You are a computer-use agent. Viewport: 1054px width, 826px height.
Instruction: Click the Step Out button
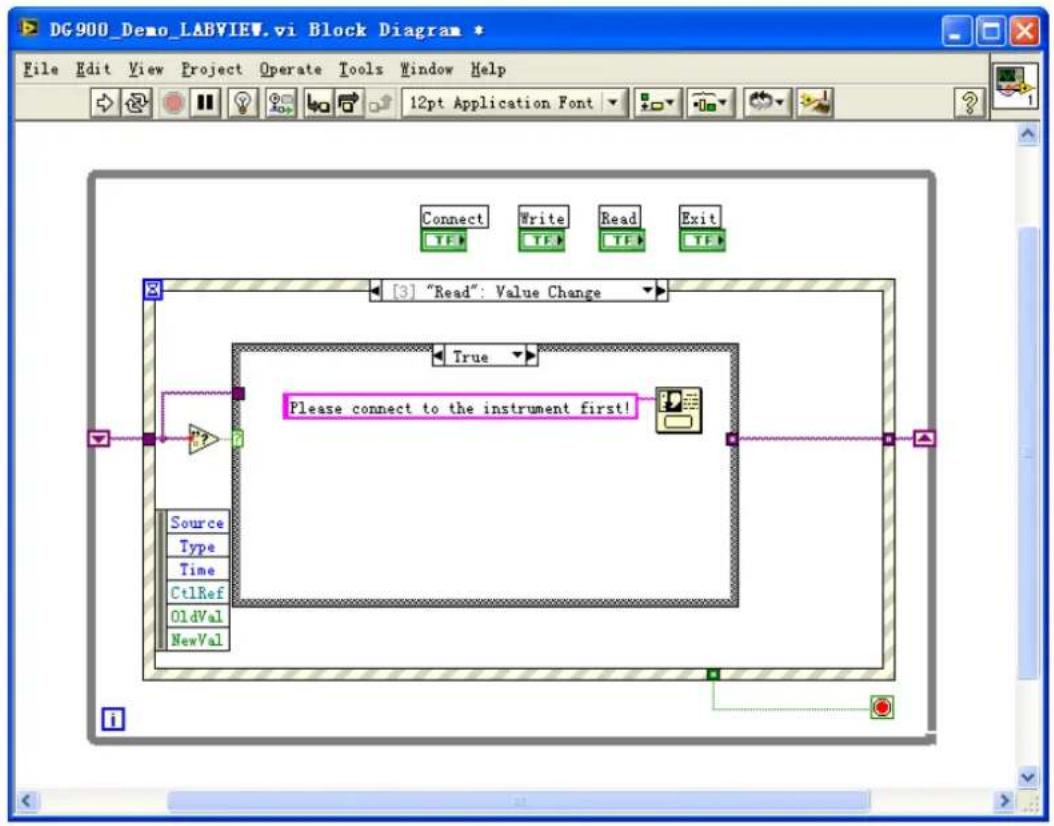click(x=380, y=103)
